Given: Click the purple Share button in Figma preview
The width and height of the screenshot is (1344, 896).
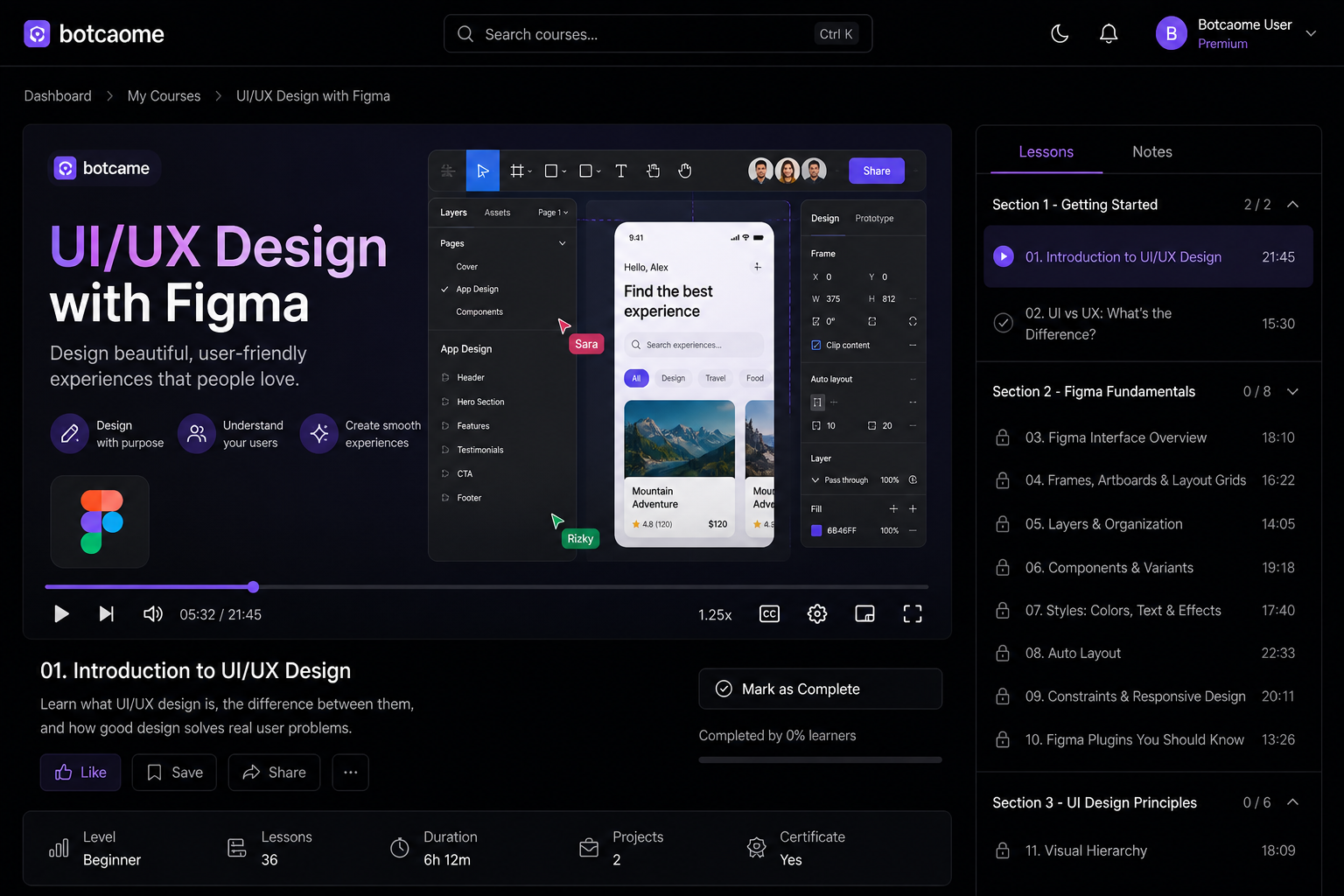Looking at the screenshot, I should coord(877,171).
